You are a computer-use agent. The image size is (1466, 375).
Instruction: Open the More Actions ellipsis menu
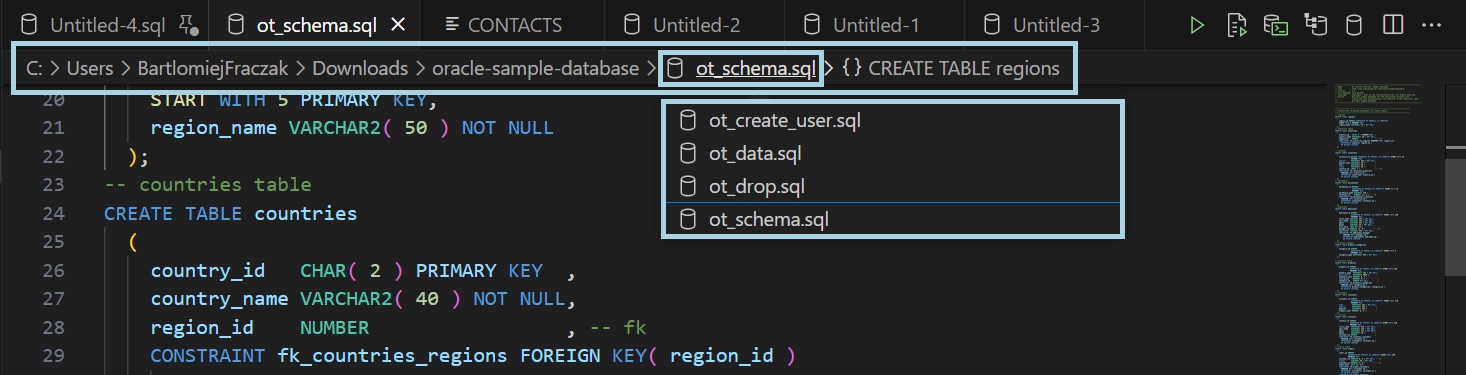(1431, 25)
